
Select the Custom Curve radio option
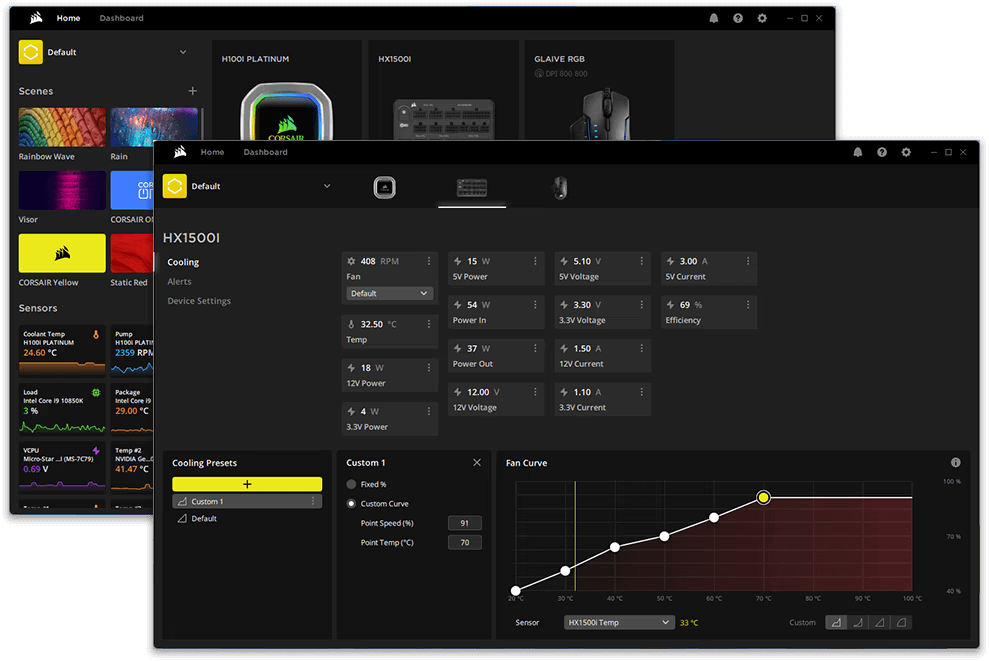(351, 504)
